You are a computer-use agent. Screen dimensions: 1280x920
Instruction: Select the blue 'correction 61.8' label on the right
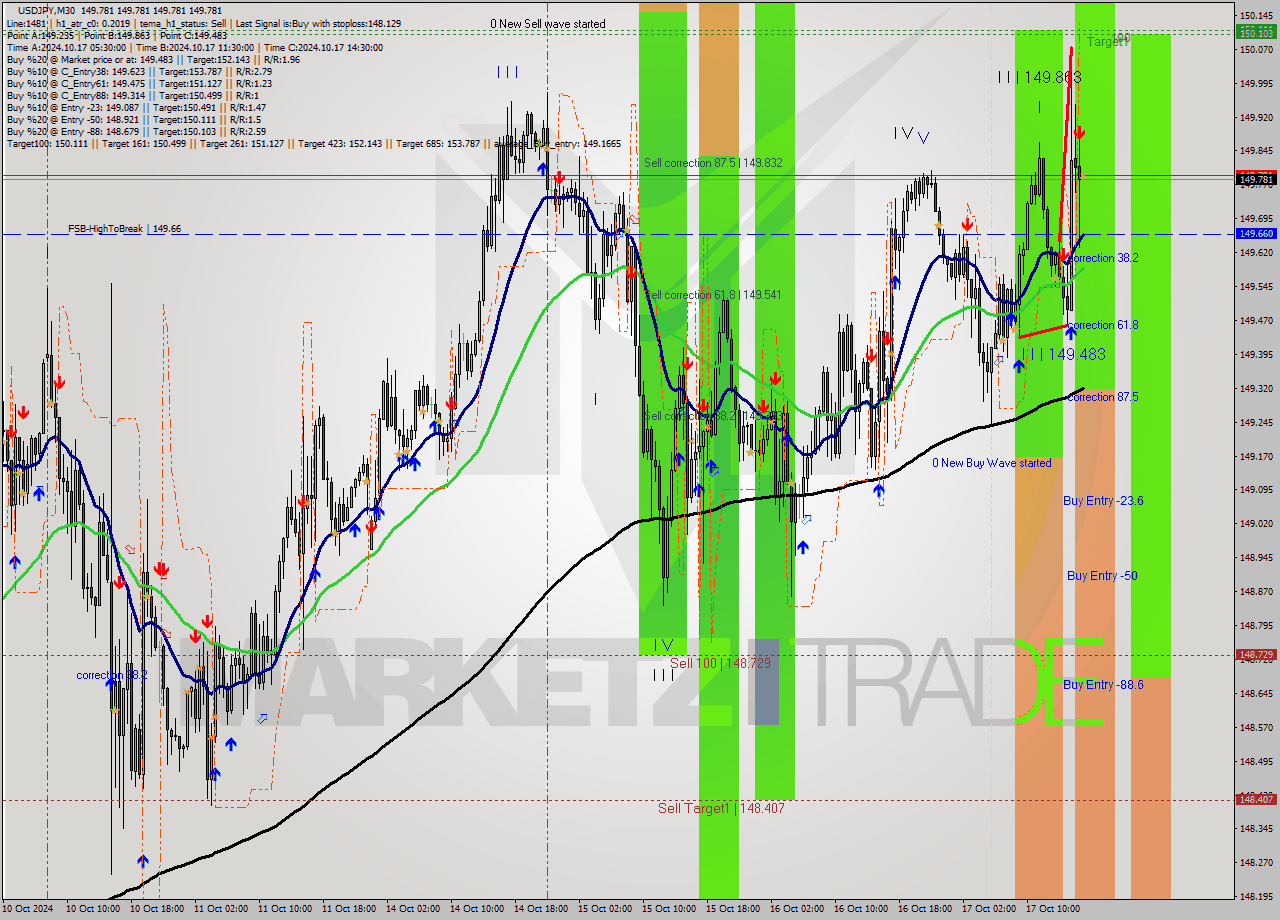coord(1103,325)
